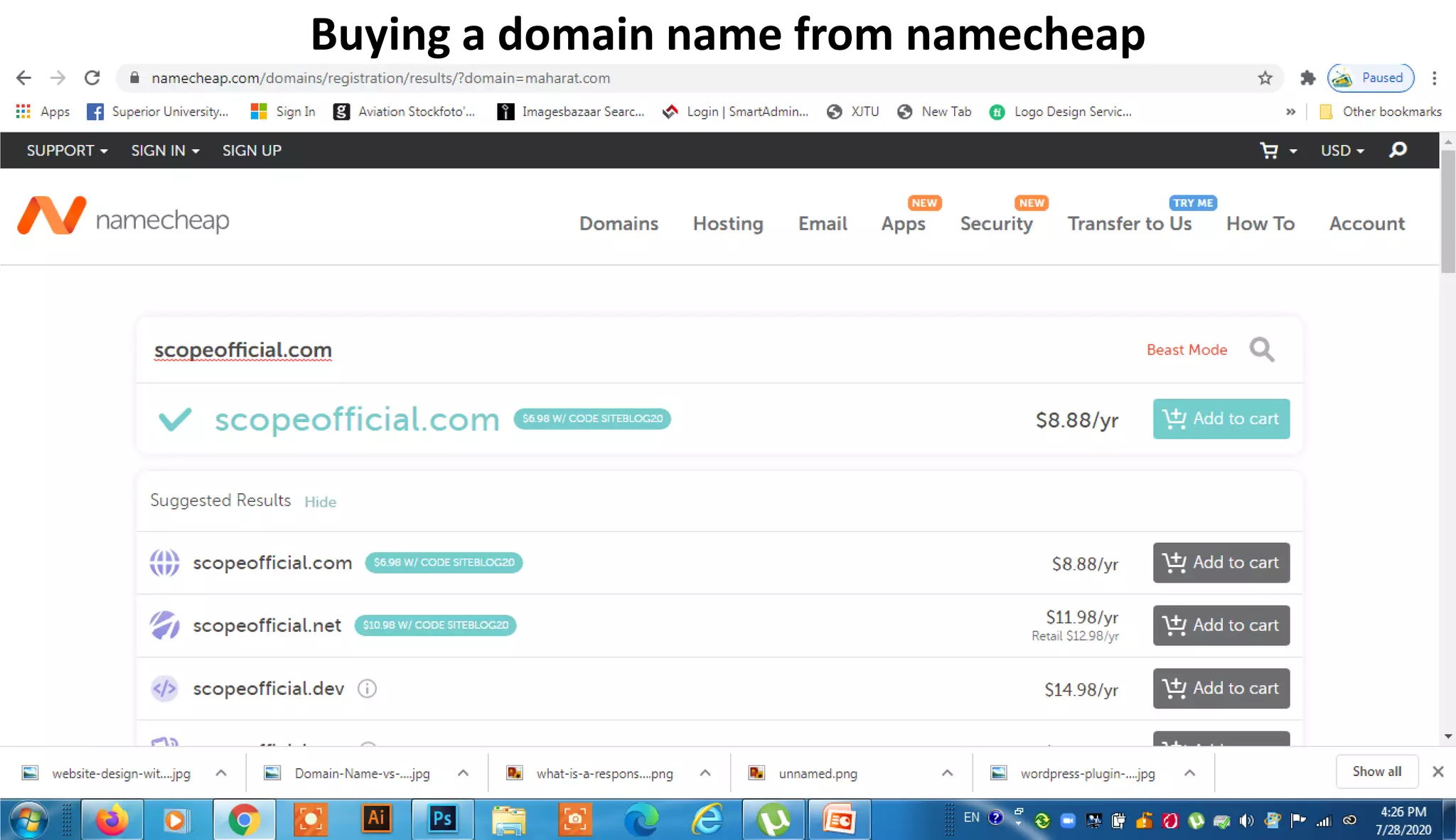Expand options for unnamed.png download

pyautogui.click(x=948, y=773)
